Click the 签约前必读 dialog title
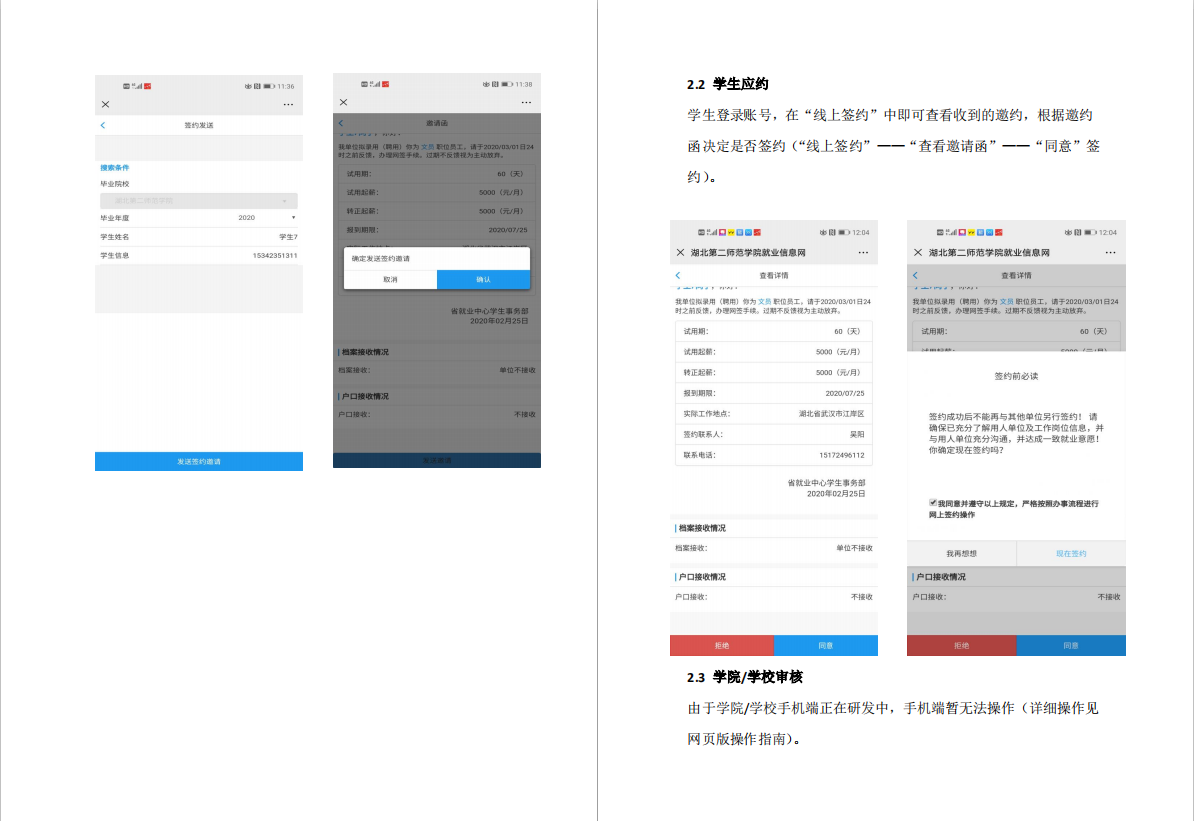This screenshot has width=1194, height=821. [x=1016, y=376]
